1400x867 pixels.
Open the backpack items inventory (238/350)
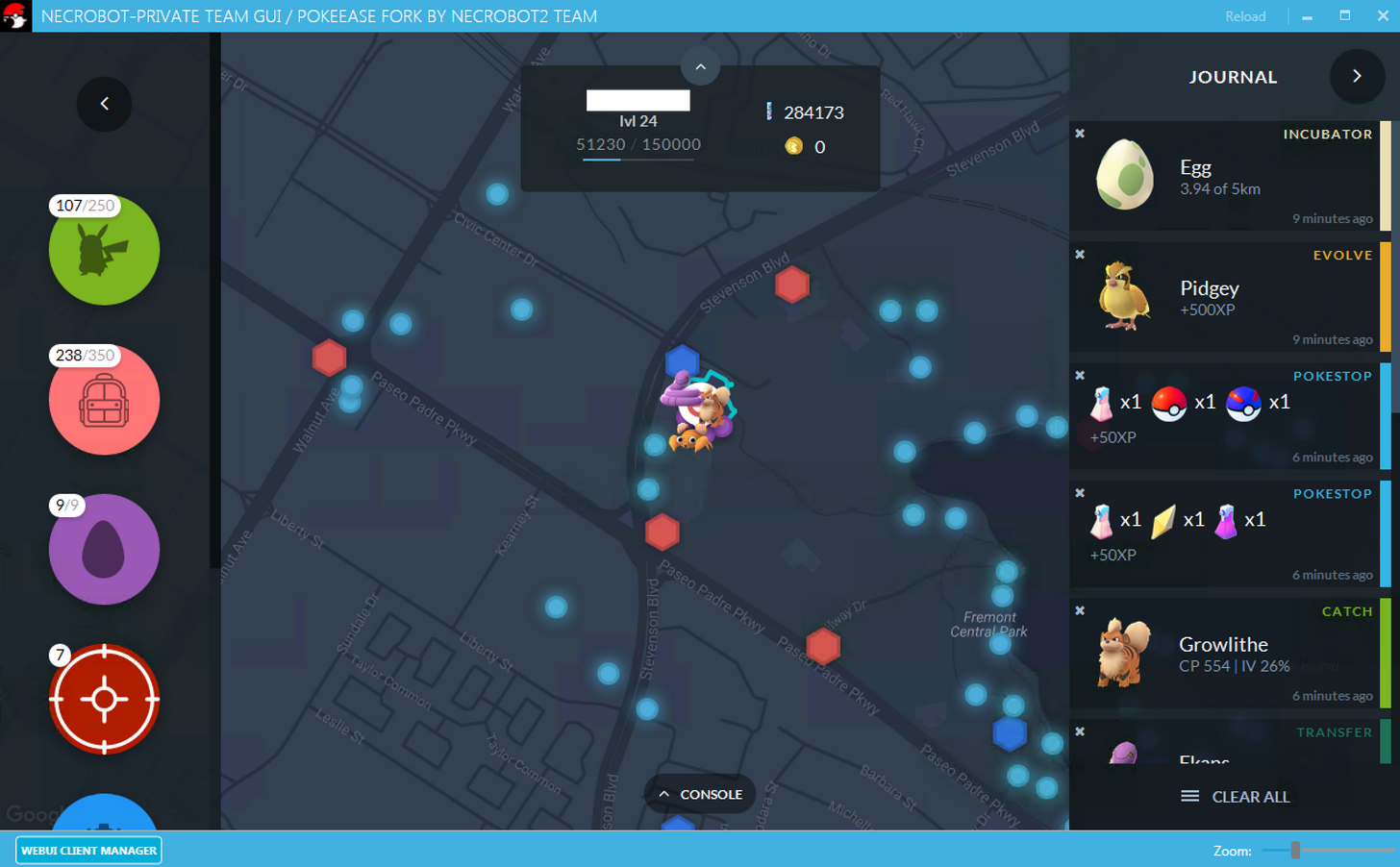[104, 400]
